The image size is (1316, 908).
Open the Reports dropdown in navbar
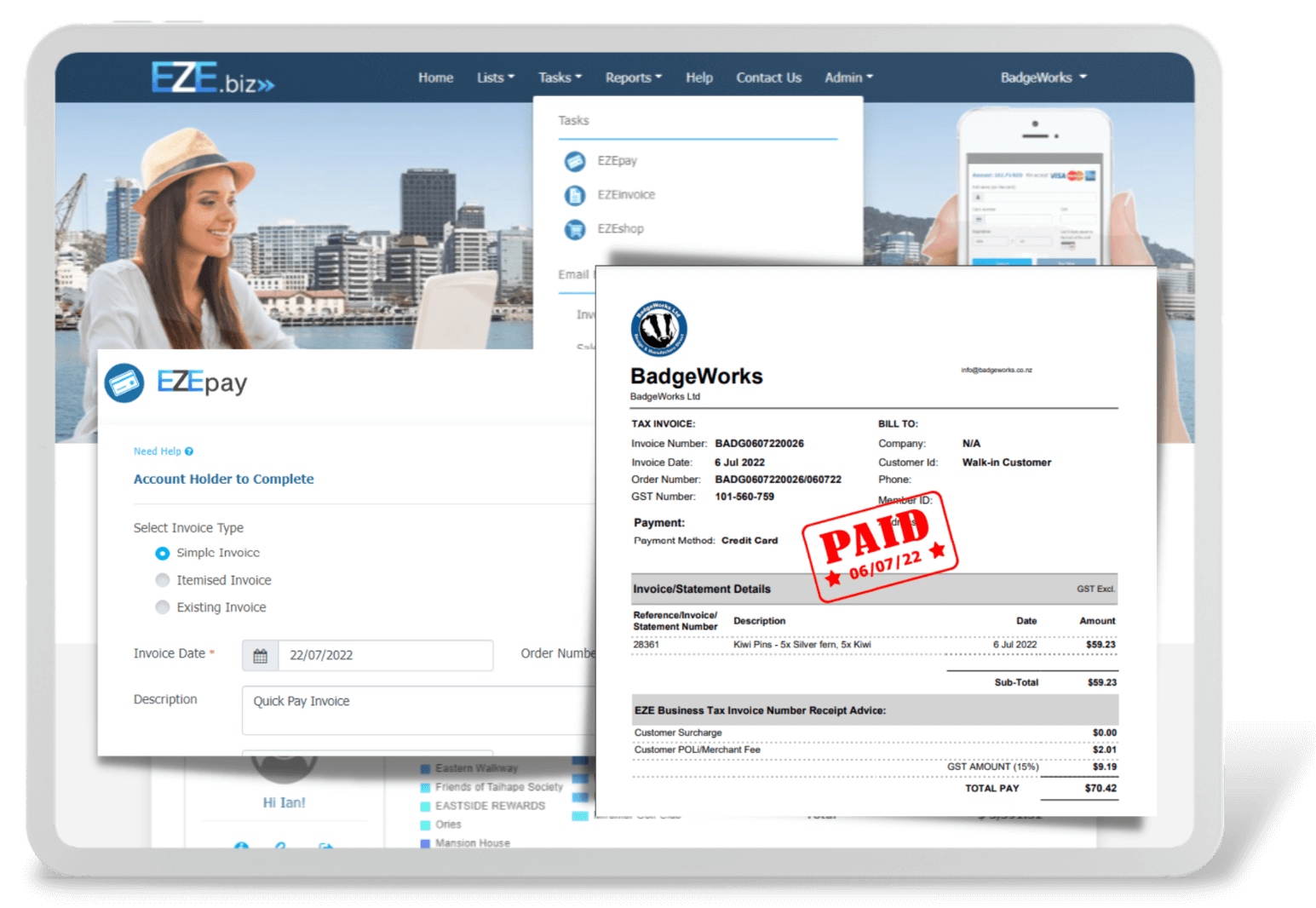coord(633,78)
